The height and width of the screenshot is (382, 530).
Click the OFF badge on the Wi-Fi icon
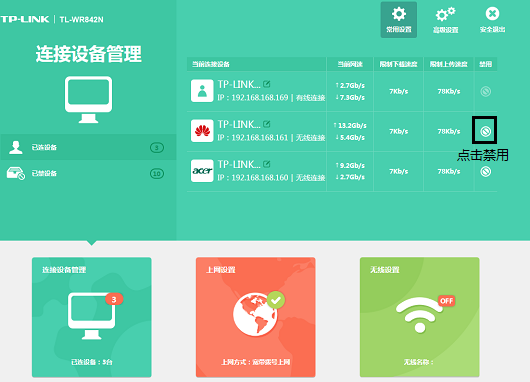[447, 301]
